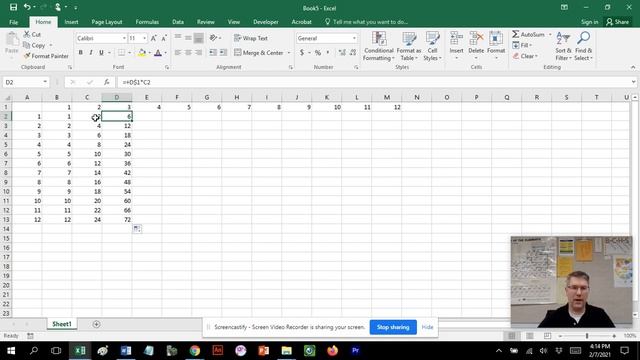
Task: Click the Font Color A button
Action: [158, 53]
